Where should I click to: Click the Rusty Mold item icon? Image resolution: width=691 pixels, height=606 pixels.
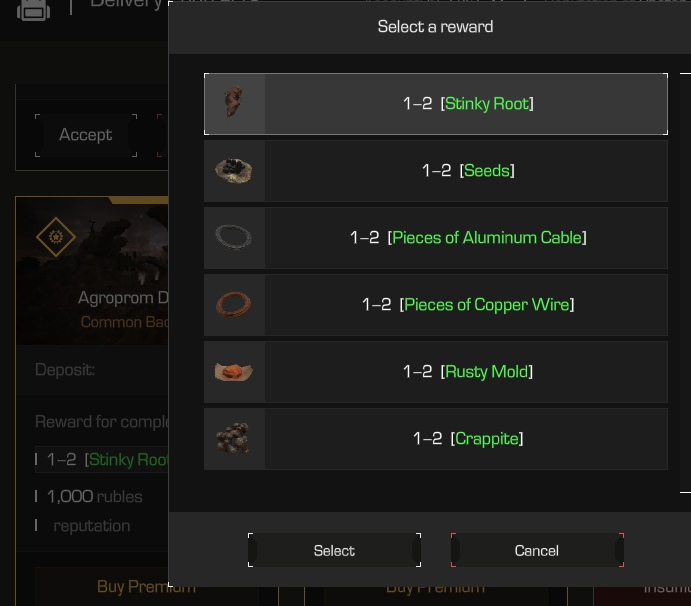[x=234, y=372]
